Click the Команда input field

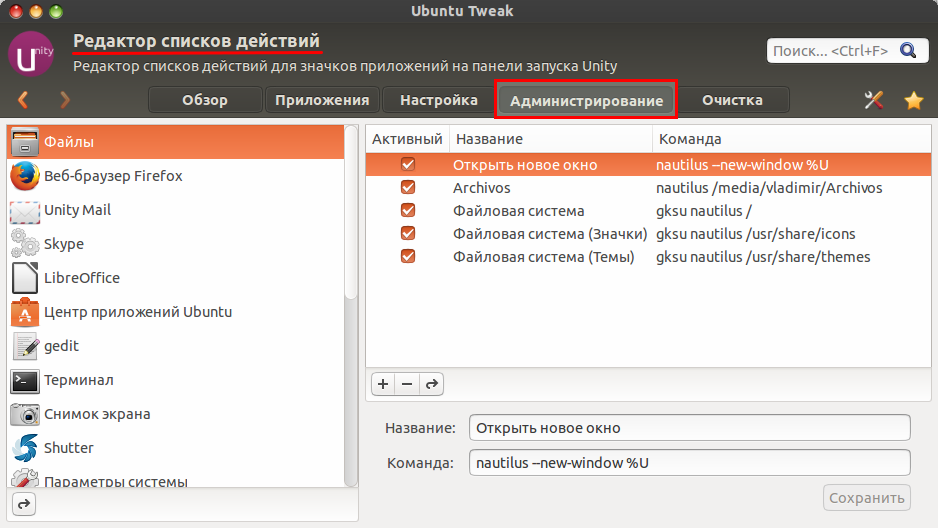(690, 463)
